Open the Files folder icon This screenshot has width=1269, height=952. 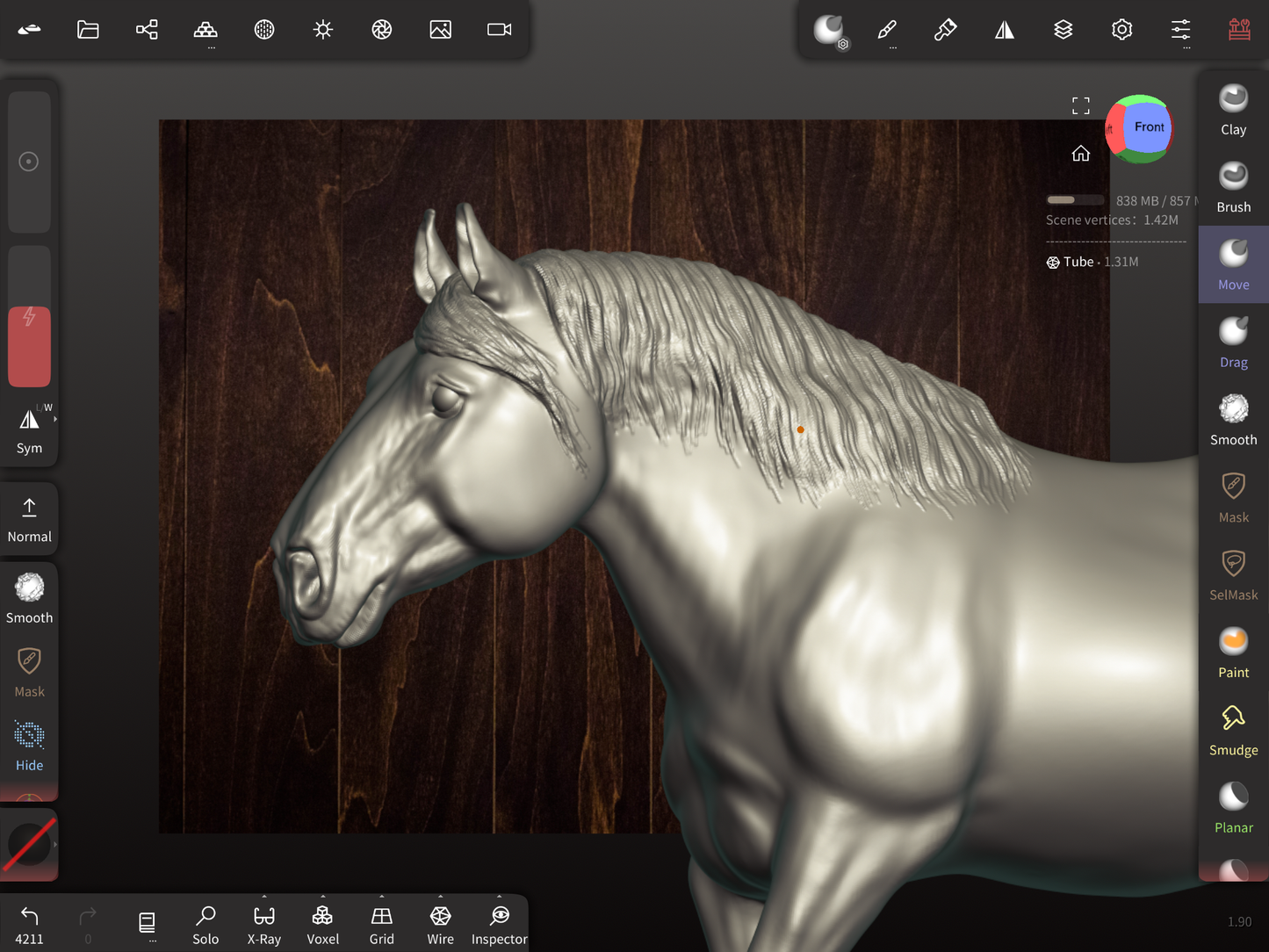coord(88,30)
